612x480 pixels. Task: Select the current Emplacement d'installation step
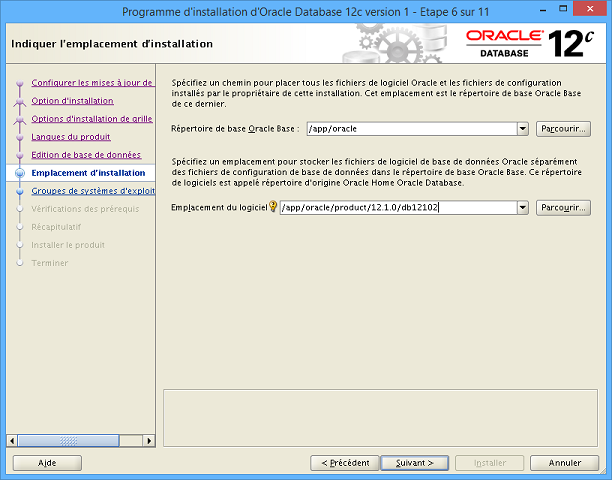[x=88, y=173]
